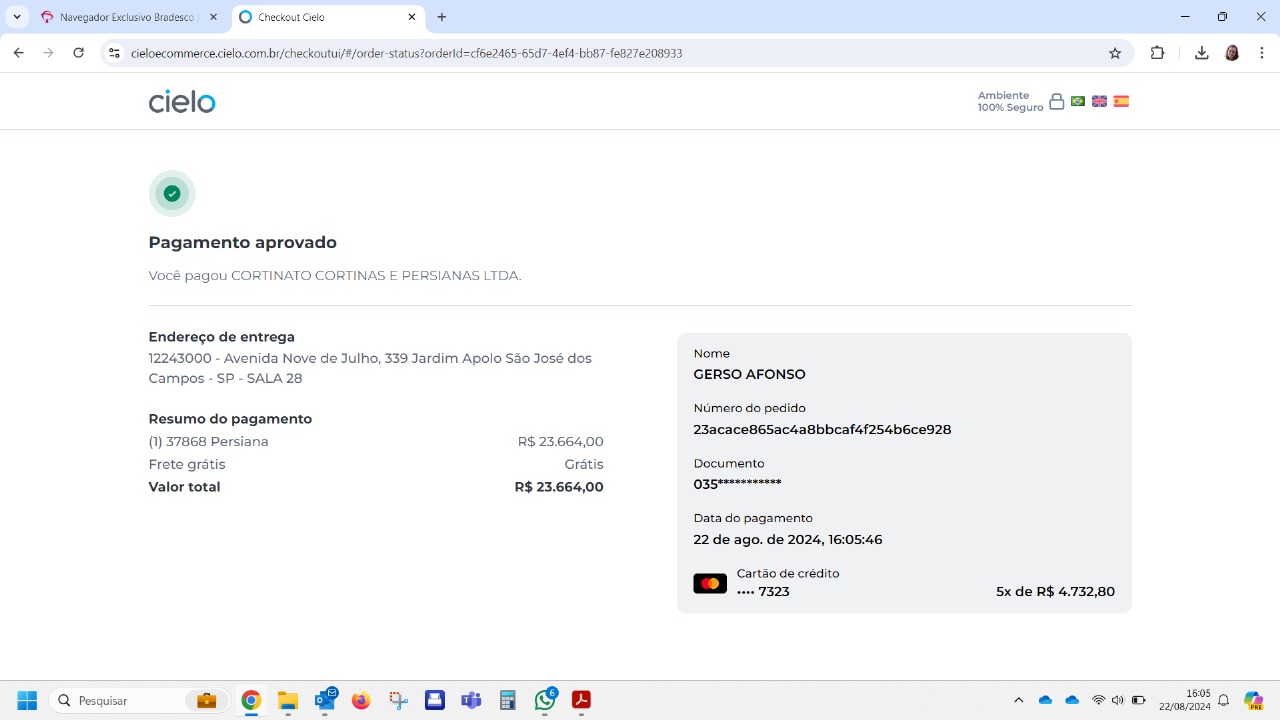The height and width of the screenshot is (720, 1280).
Task: Click the address bar URL
Action: coord(407,53)
